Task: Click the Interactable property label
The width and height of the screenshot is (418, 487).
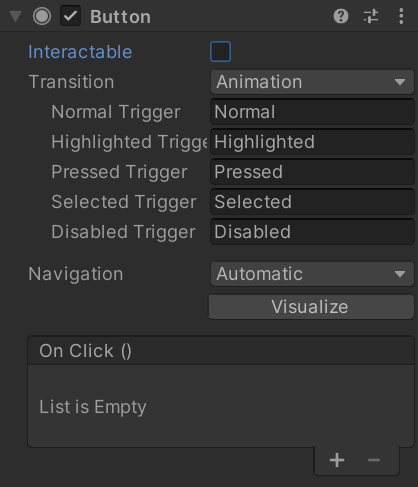Action: coord(80,52)
